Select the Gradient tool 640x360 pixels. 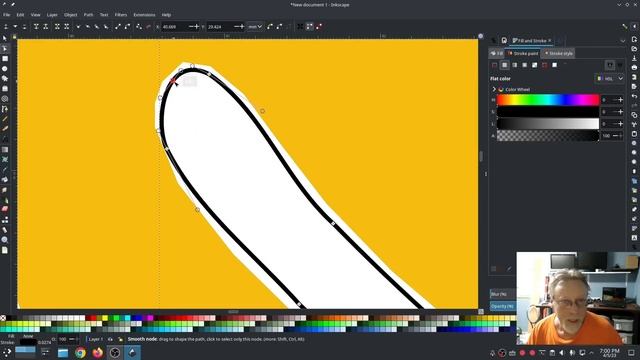[x=4, y=149]
